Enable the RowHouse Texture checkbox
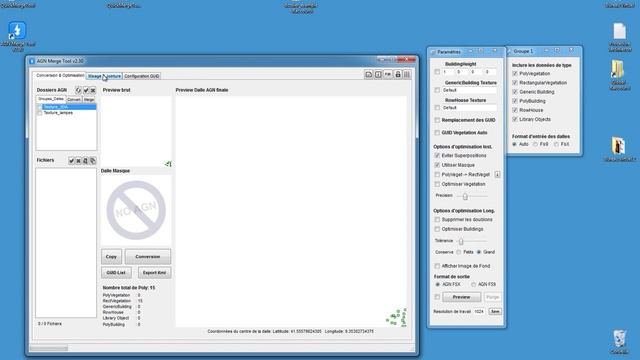640x360 pixels. click(437, 108)
